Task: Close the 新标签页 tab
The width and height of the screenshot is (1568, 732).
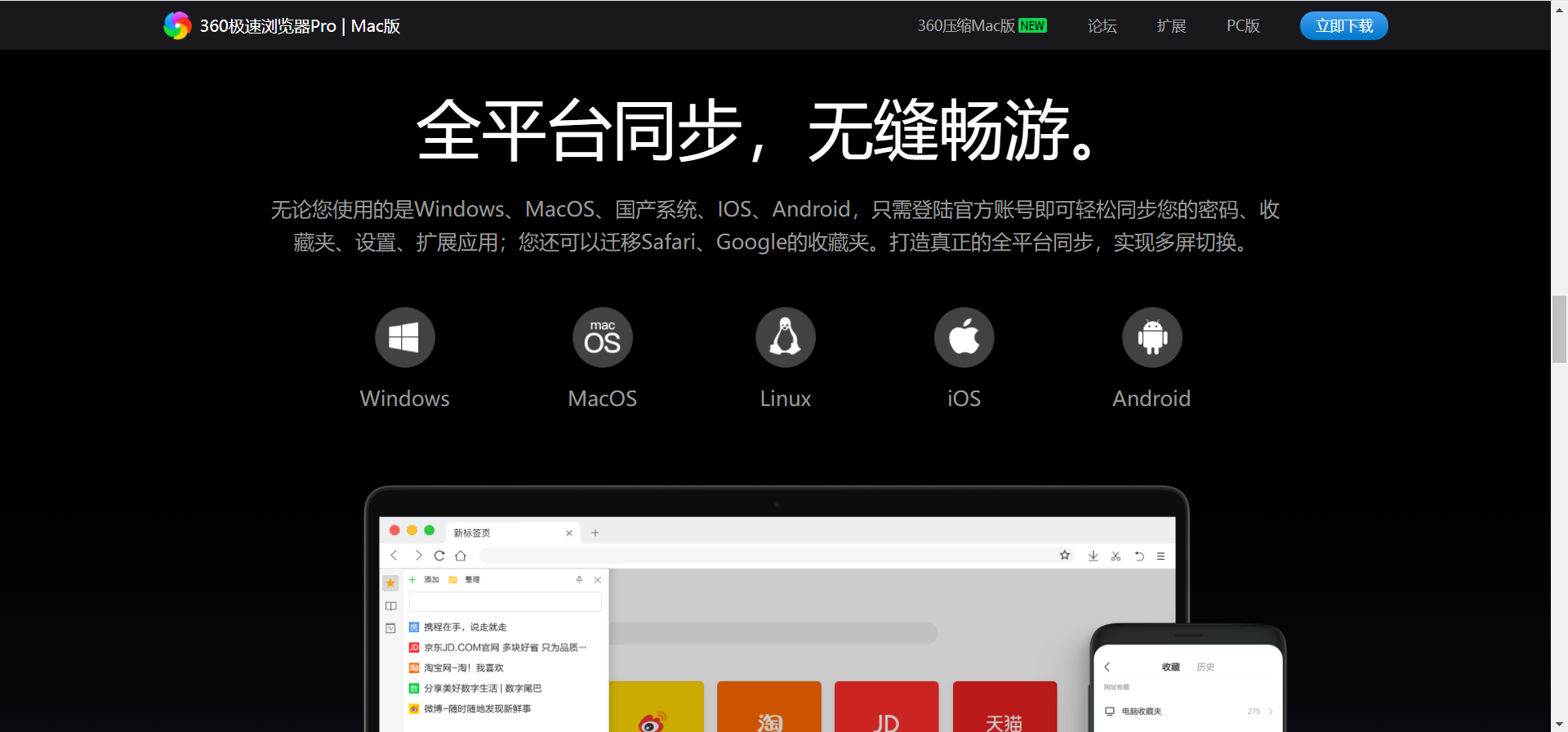Action: click(x=569, y=533)
